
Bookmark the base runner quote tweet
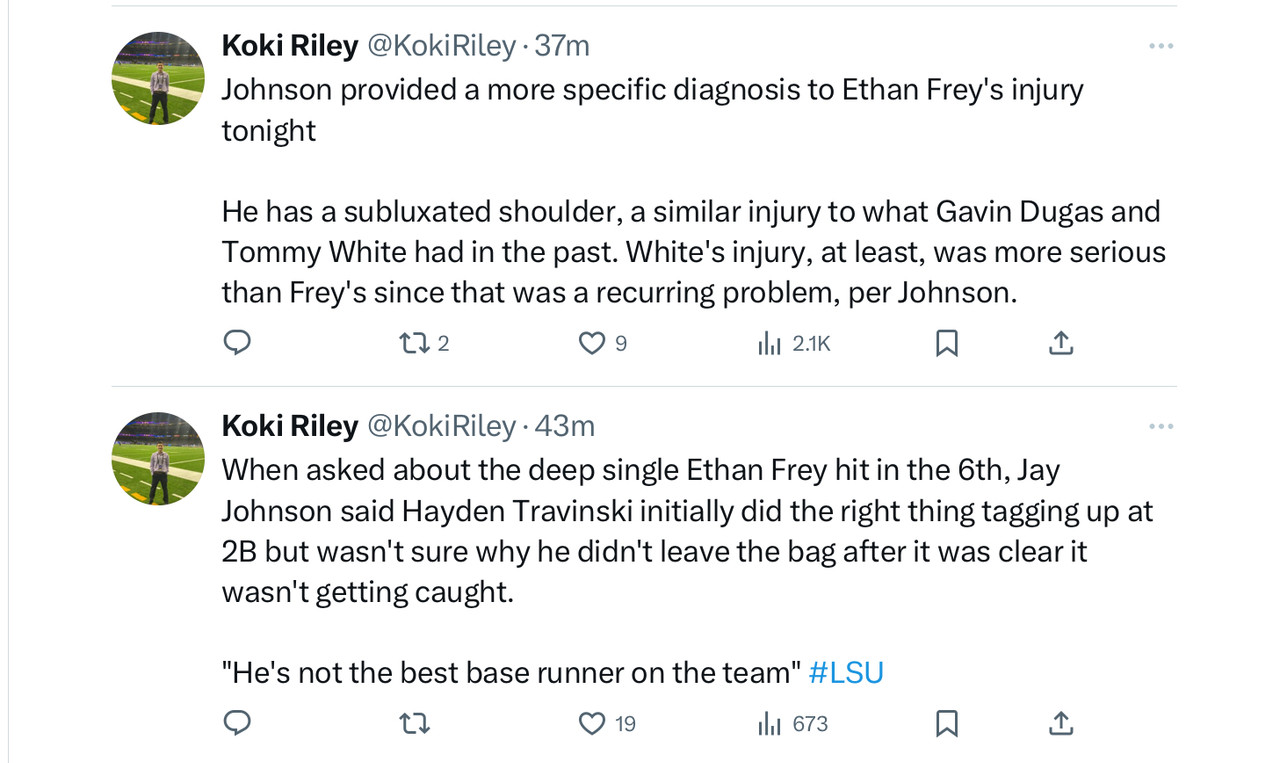(x=946, y=723)
